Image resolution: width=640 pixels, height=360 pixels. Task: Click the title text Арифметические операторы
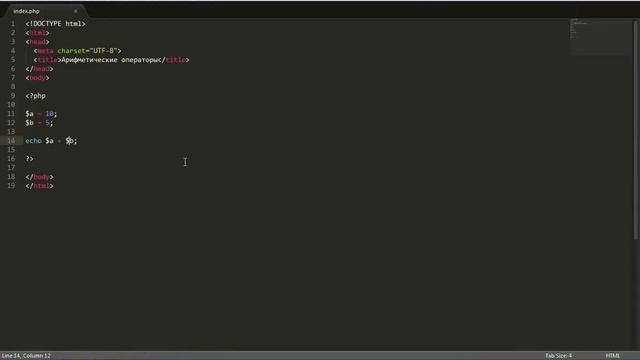(x=109, y=60)
